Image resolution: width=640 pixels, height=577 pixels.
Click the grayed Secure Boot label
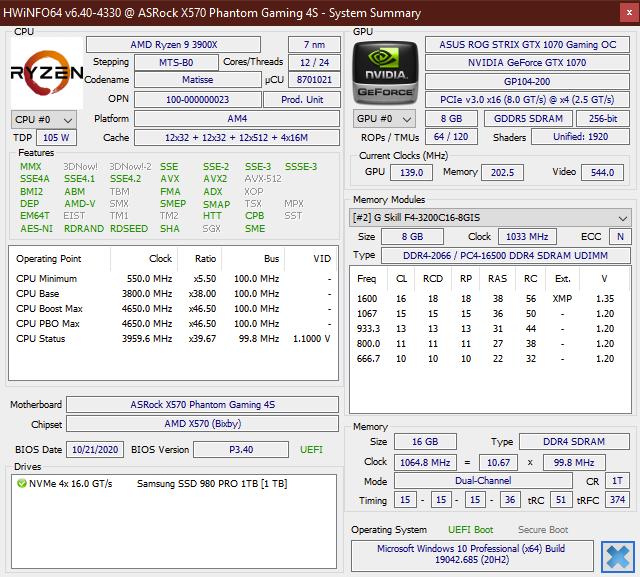pos(543,530)
